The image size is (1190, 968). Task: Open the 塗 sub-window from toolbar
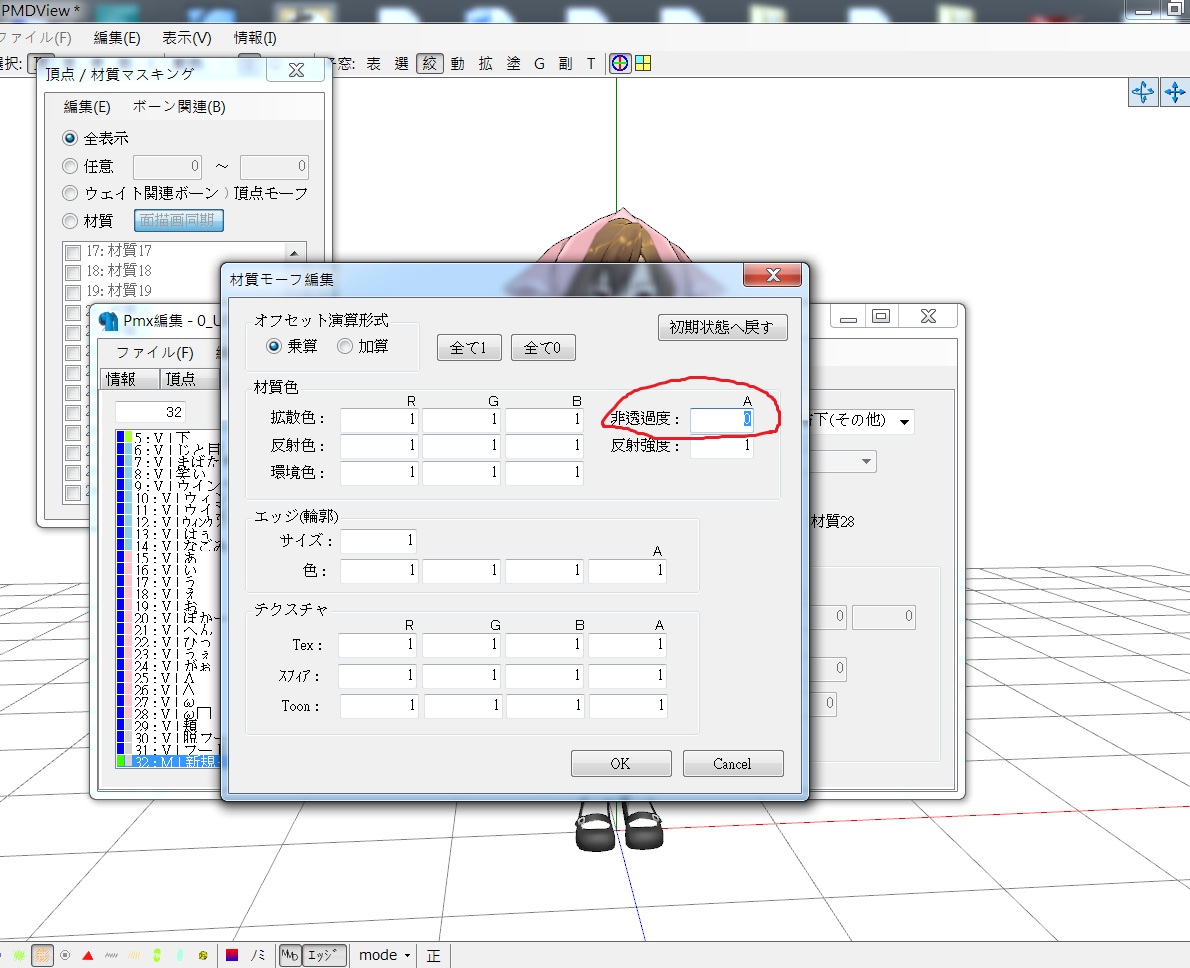[x=514, y=64]
